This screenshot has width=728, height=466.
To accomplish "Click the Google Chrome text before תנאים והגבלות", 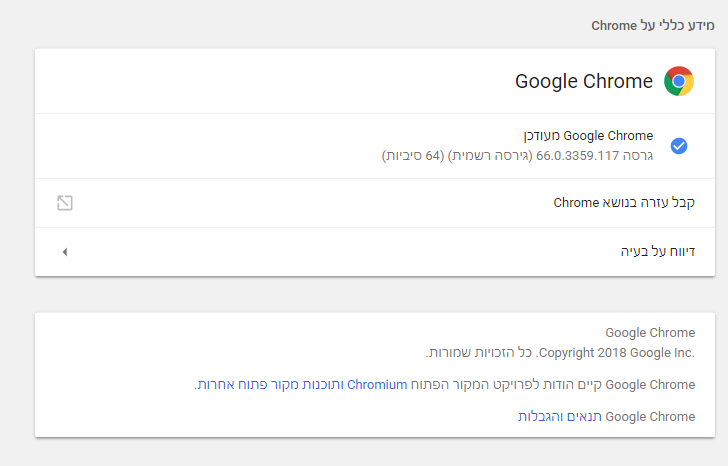I will point(650,416).
